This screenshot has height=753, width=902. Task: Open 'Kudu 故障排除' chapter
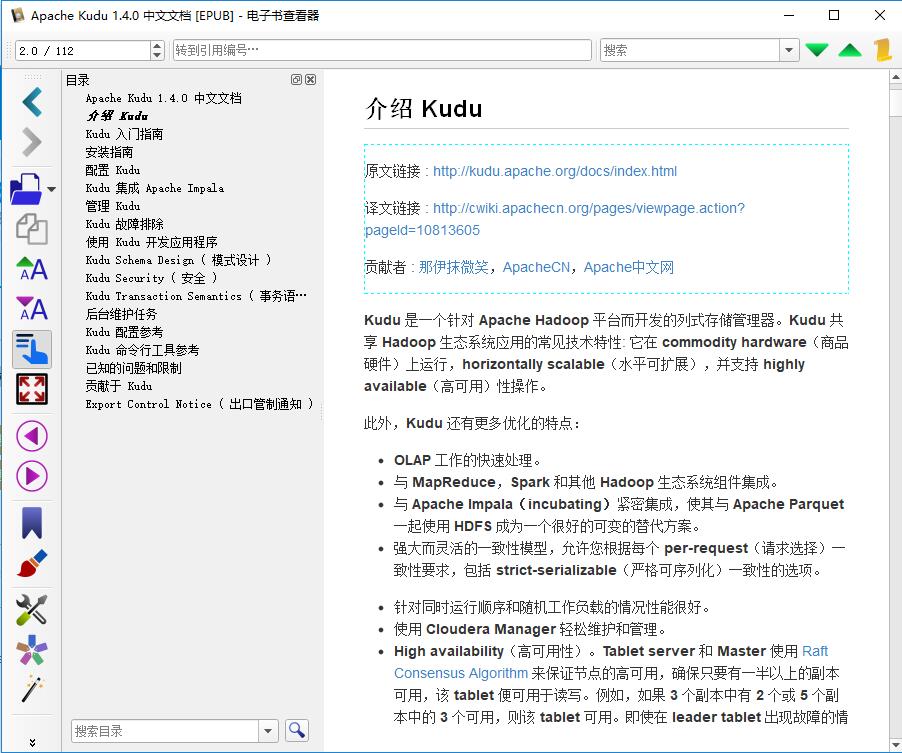pyautogui.click(x=125, y=224)
